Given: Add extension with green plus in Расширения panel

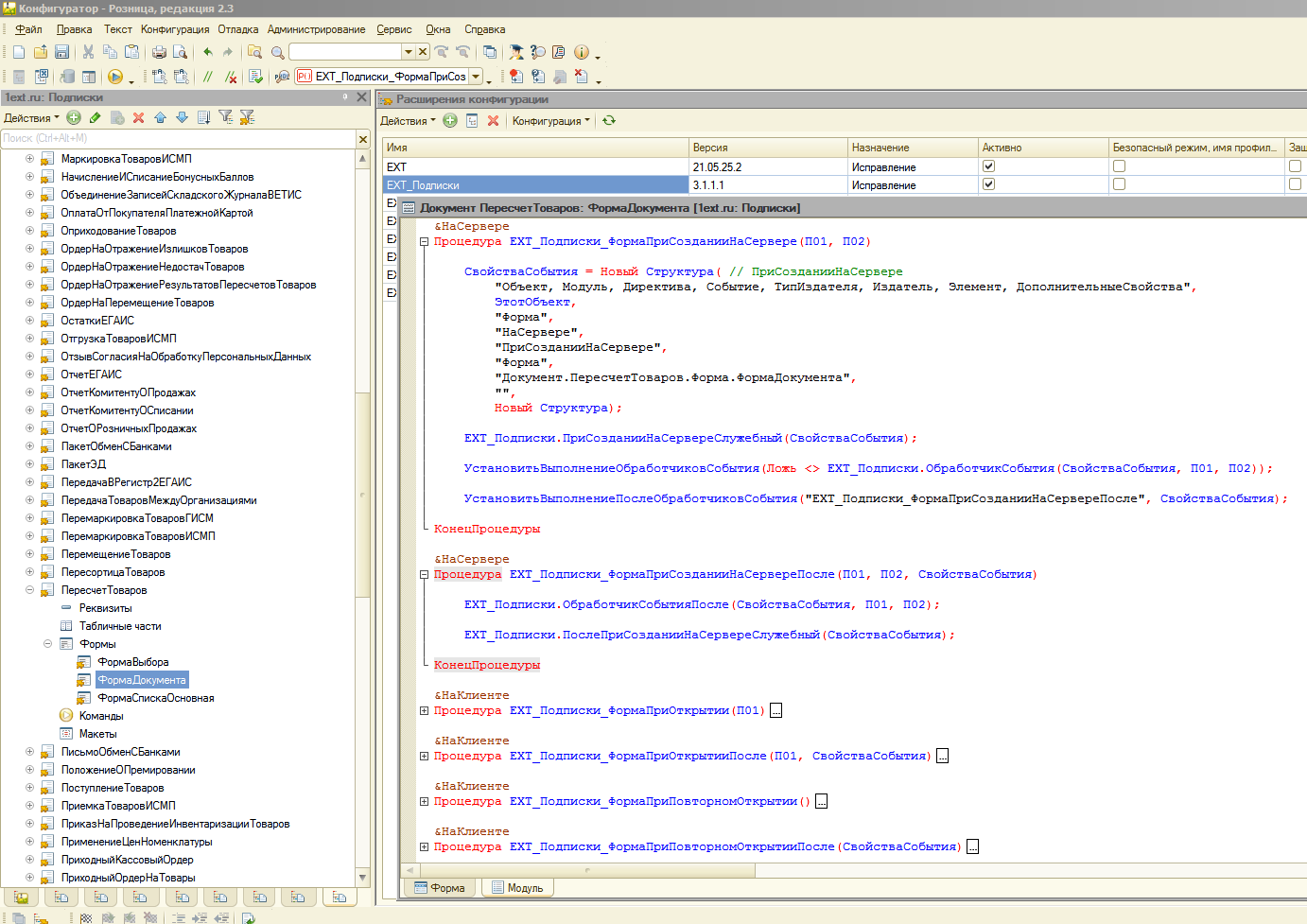Looking at the screenshot, I should [x=450, y=120].
